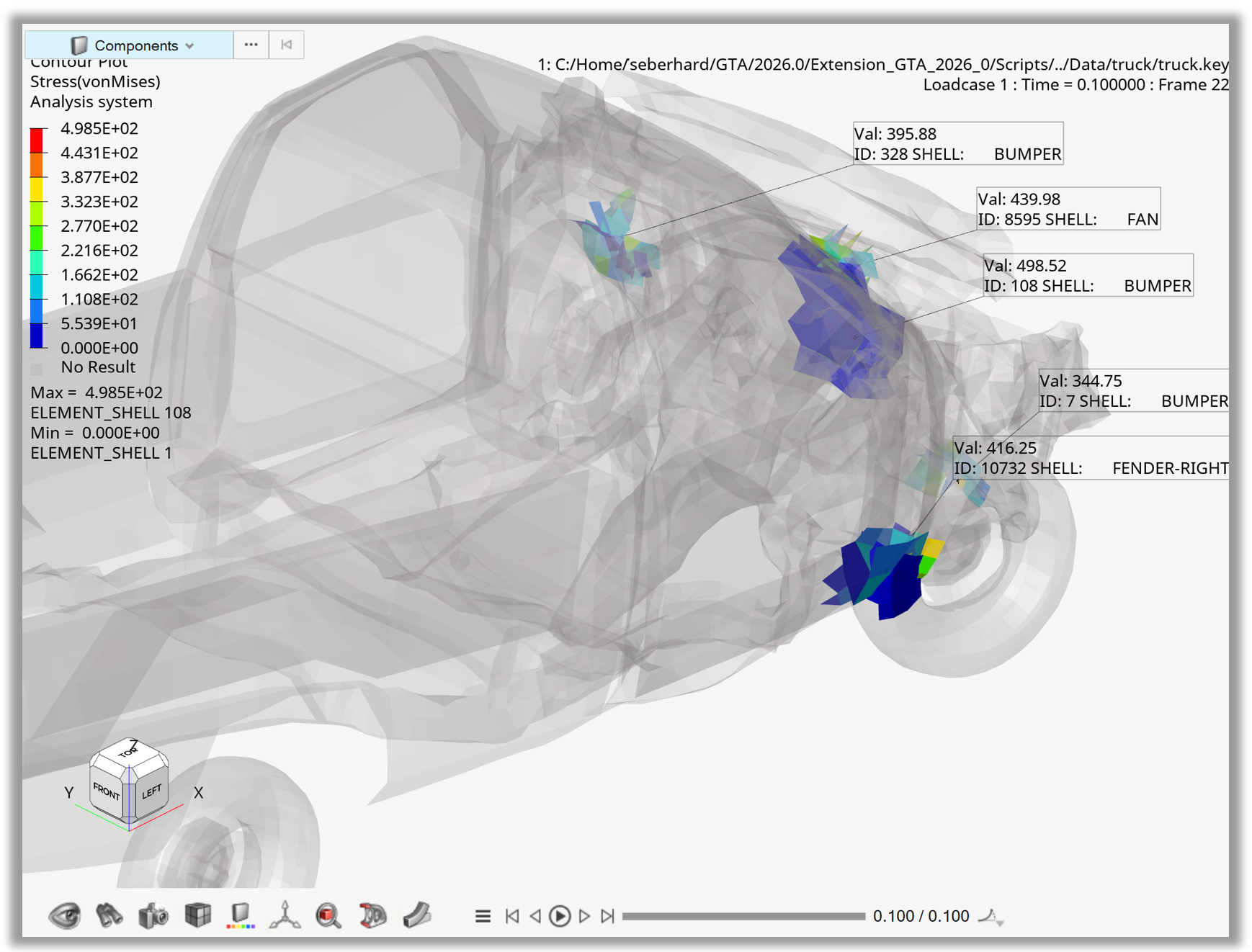1252x952 pixels.
Task: Open the ellipsis menu next to Components
Action: tap(251, 45)
